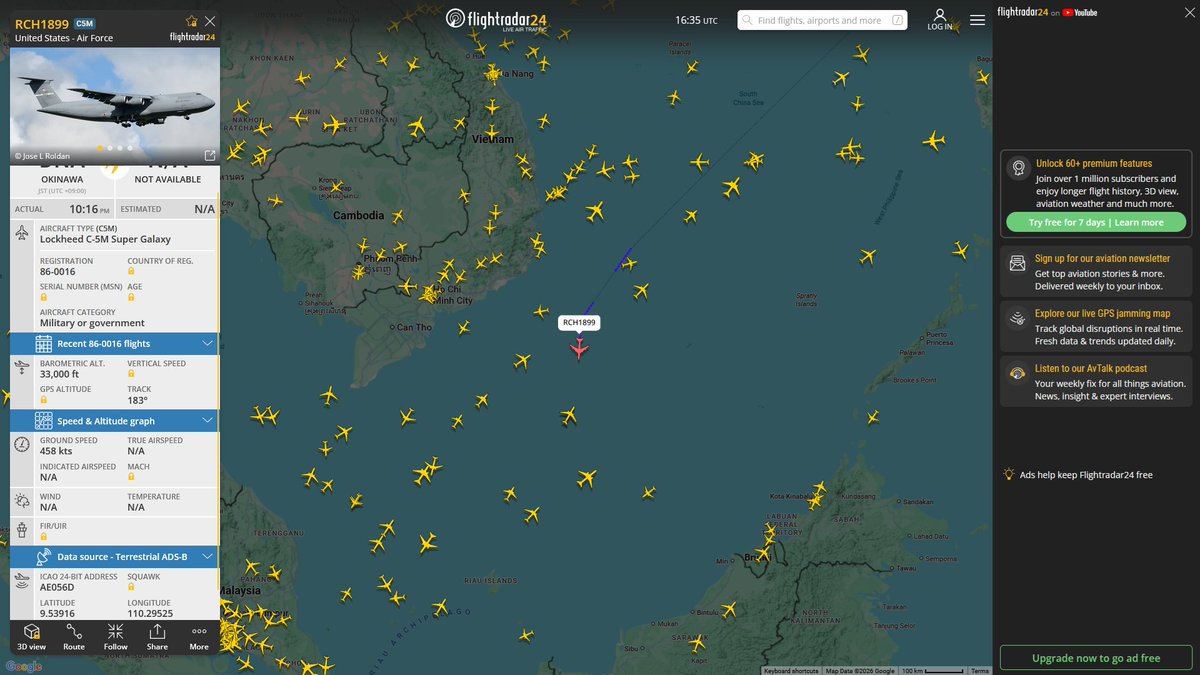Image resolution: width=1200 pixels, height=675 pixels.
Task: Open the hamburger main menu
Action: (x=977, y=20)
